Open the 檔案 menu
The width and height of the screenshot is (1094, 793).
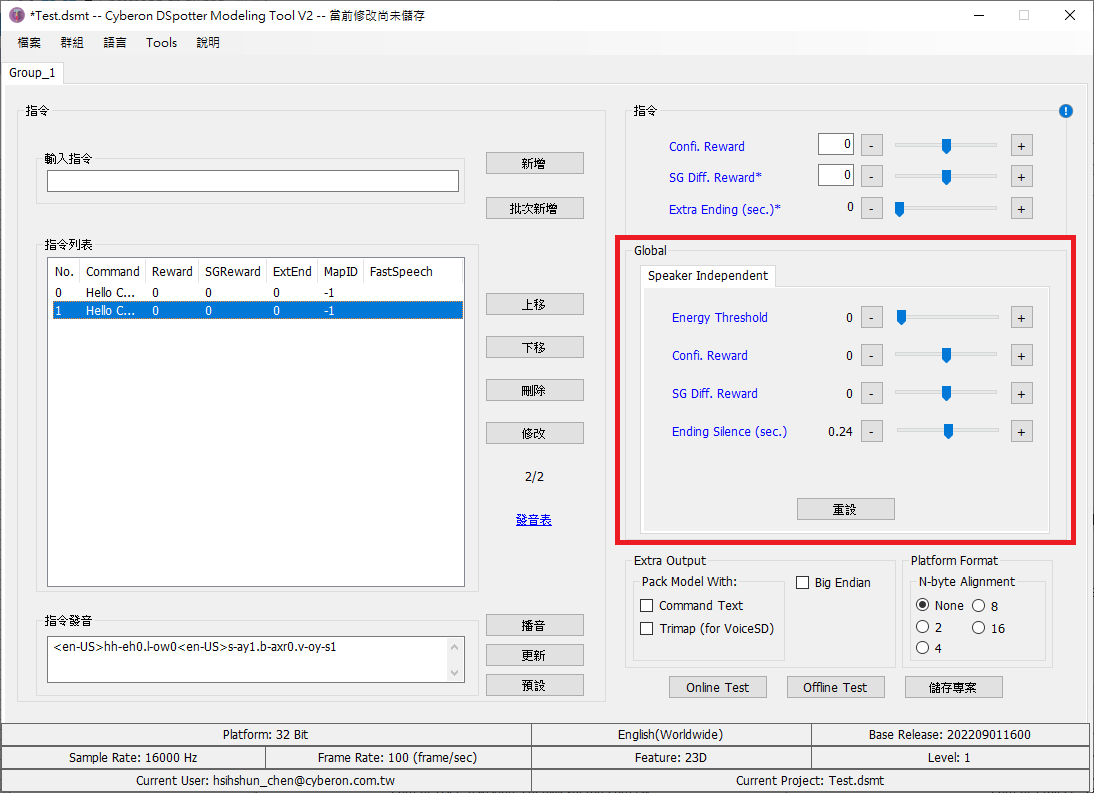coord(29,43)
